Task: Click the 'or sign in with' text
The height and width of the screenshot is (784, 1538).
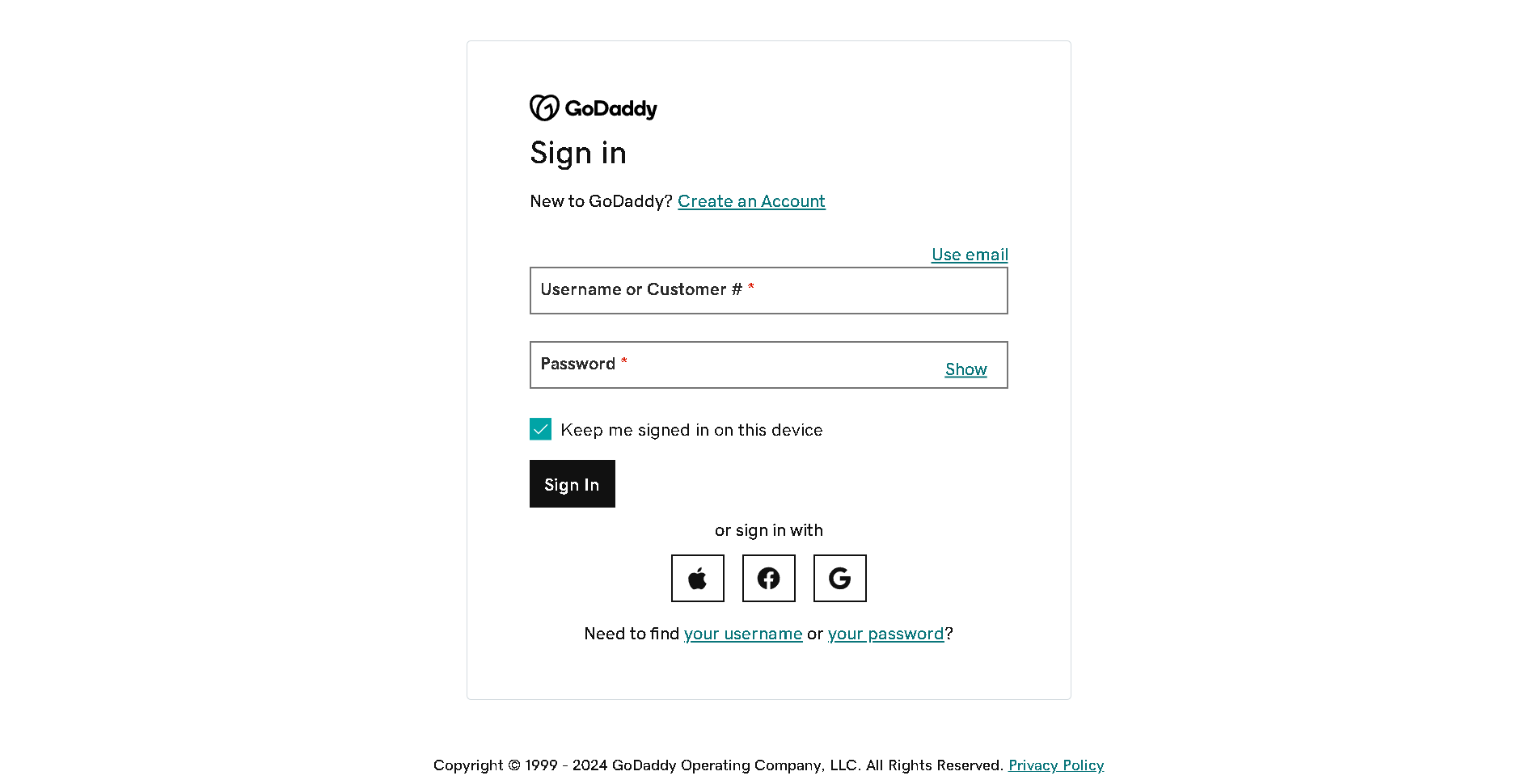Action: (769, 530)
